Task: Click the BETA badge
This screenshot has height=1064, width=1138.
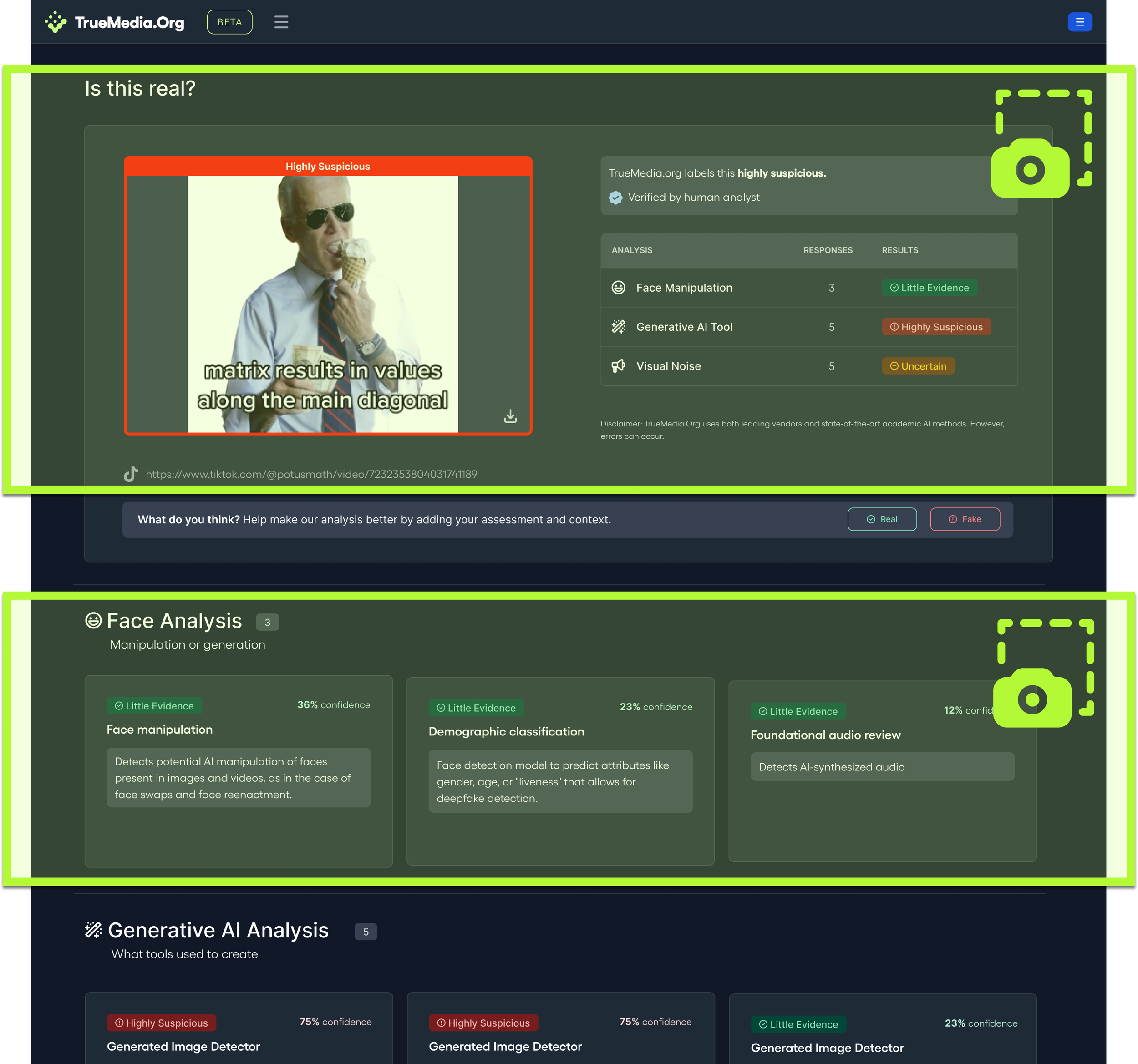Action: (x=229, y=22)
